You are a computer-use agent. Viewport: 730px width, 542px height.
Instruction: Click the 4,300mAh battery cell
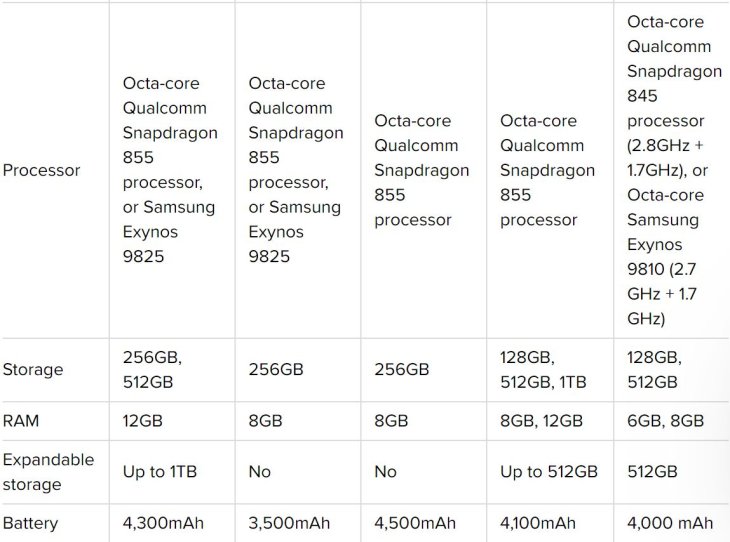click(x=168, y=523)
